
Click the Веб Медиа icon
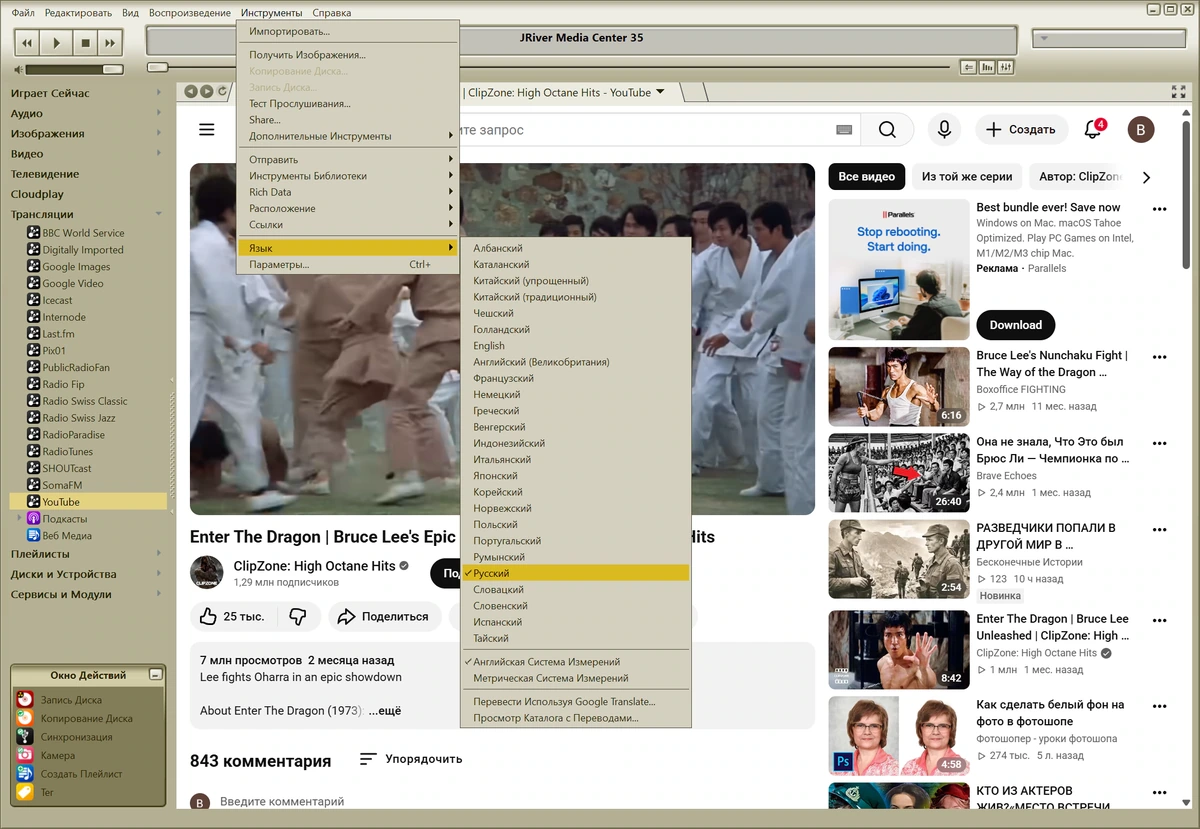(33, 536)
